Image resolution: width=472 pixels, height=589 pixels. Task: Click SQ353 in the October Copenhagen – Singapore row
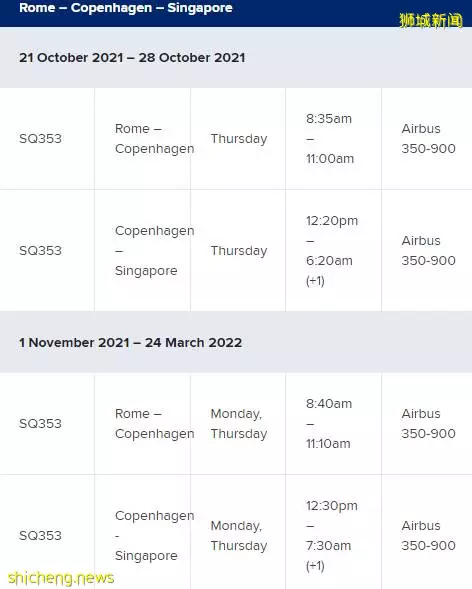coord(40,251)
